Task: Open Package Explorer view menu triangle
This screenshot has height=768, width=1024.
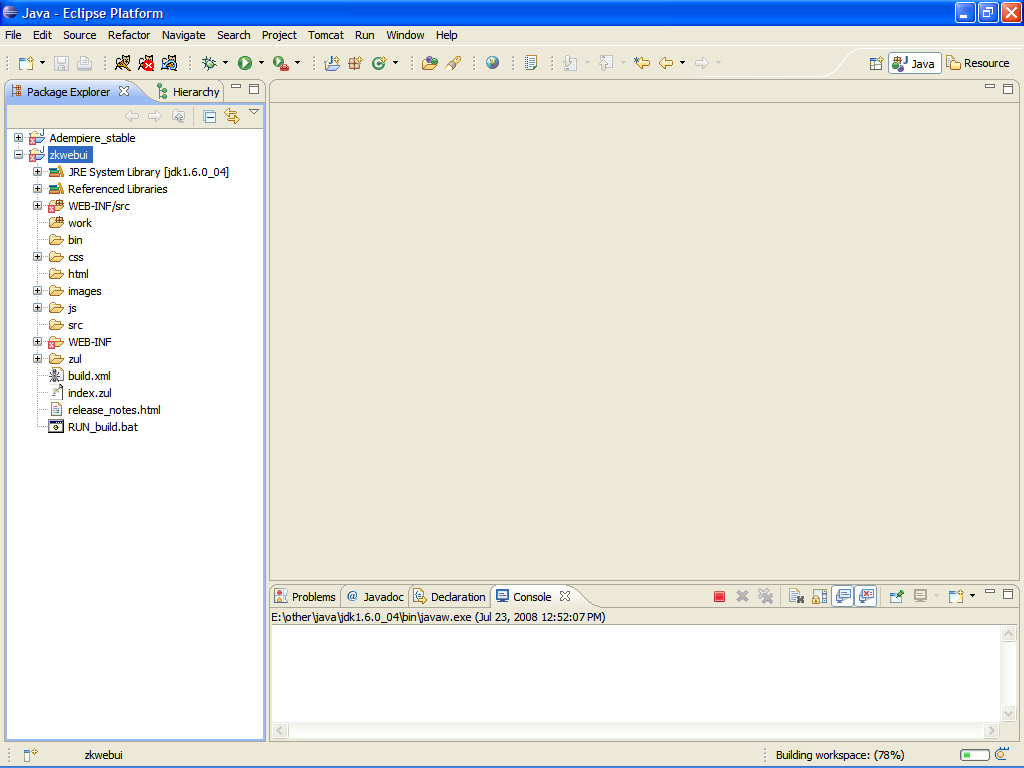Action: 254,112
